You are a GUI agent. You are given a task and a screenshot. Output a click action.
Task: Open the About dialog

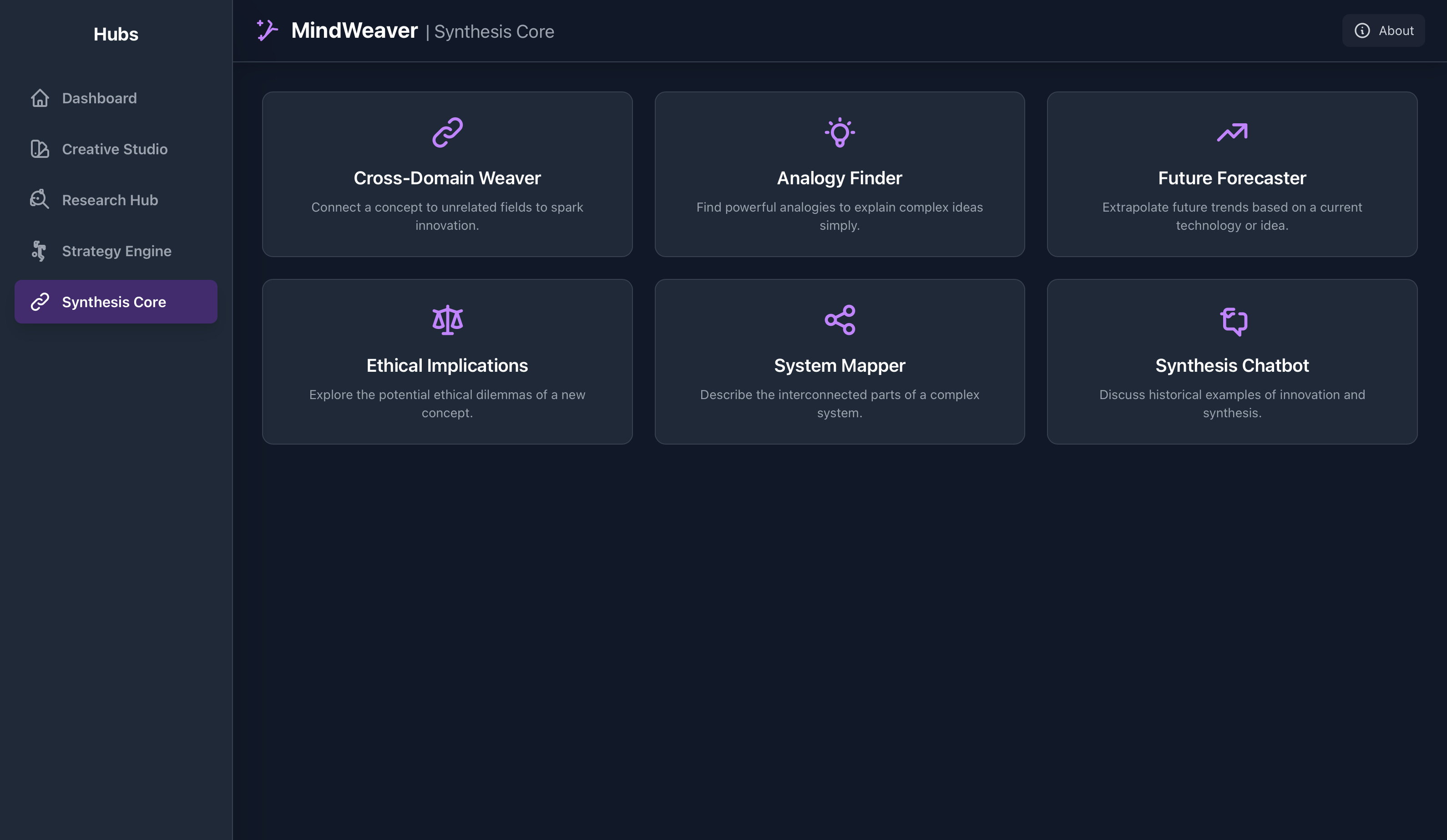(x=1383, y=30)
